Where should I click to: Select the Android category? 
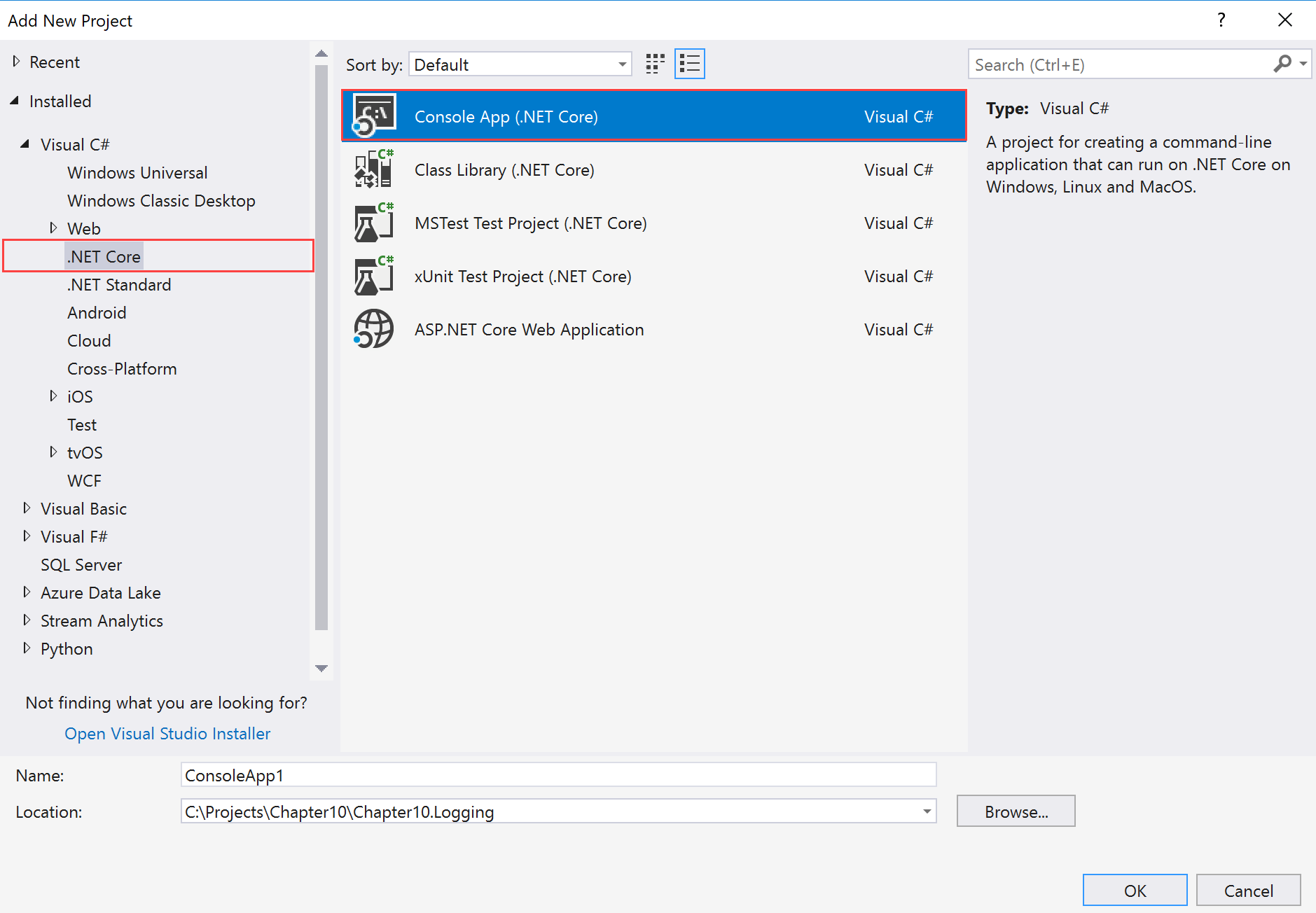[x=97, y=312]
